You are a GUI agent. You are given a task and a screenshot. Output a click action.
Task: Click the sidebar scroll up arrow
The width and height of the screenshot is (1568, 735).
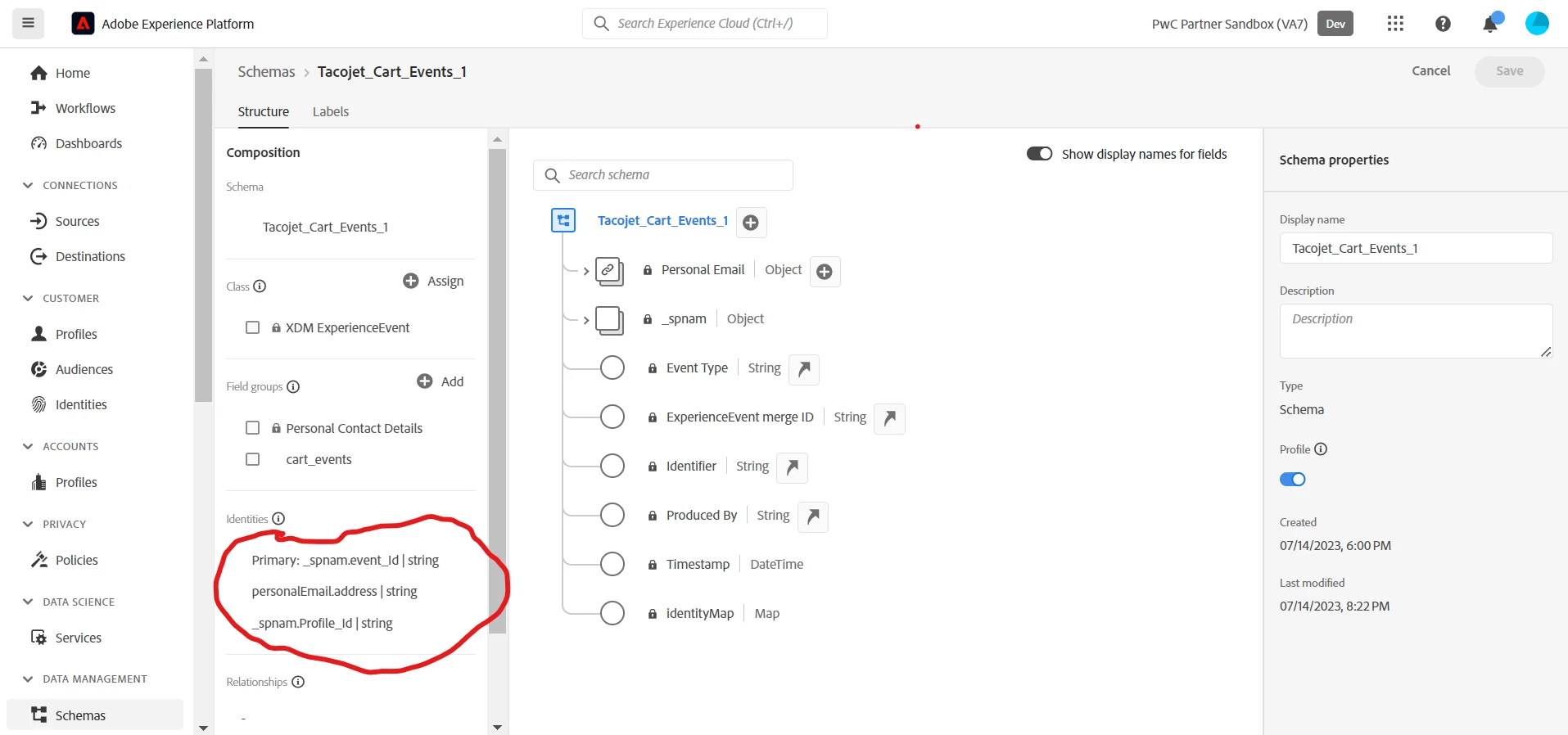(x=204, y=59)
